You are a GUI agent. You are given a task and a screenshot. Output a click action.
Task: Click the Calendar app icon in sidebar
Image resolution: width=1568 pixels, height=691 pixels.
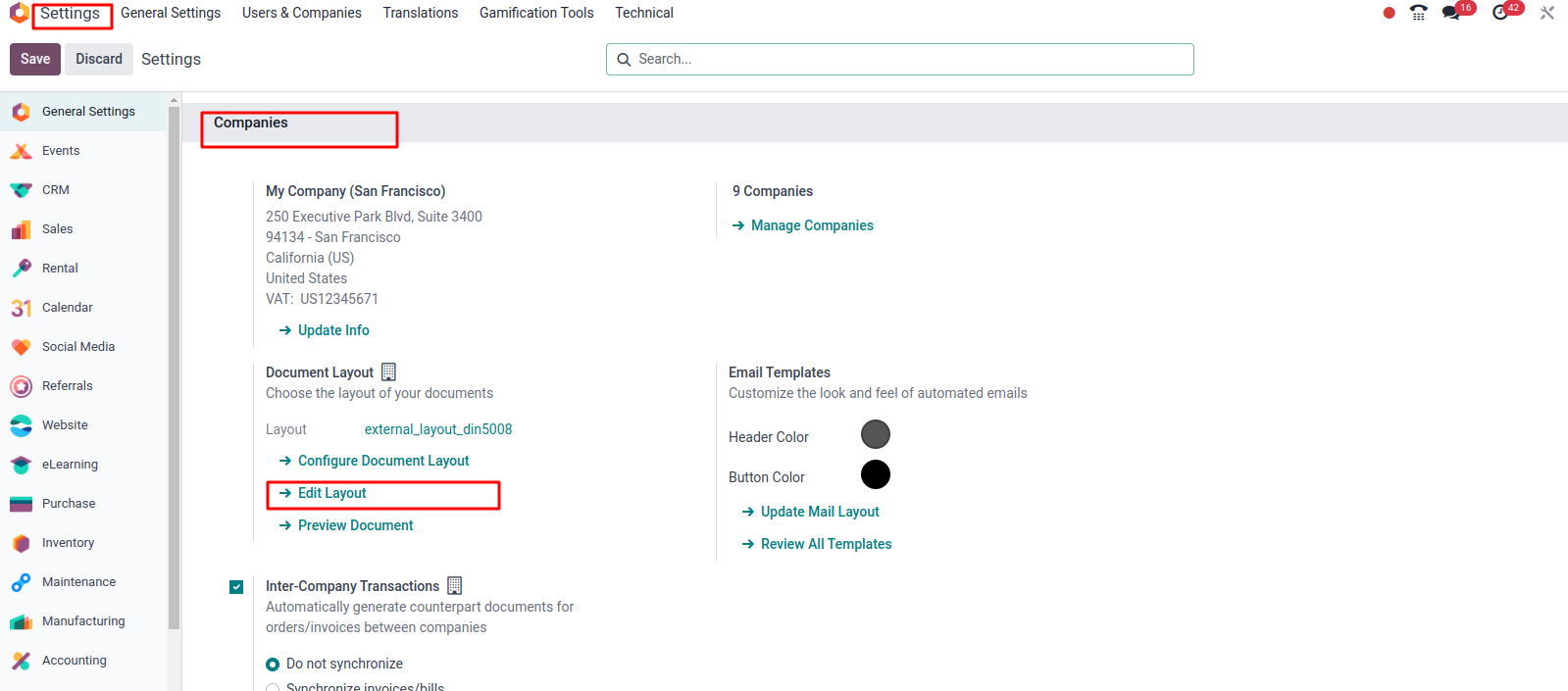[x=21, y=308]
